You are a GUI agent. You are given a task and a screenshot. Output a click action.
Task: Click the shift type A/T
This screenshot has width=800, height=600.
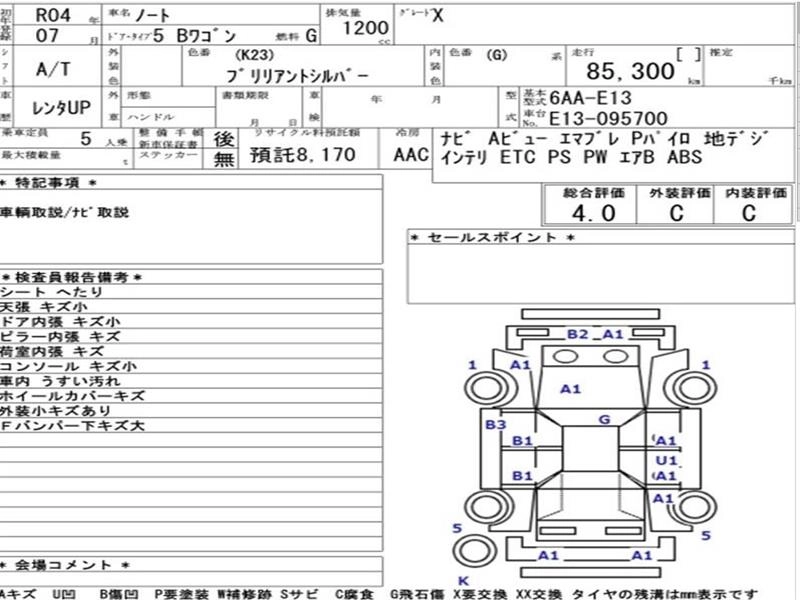(x=53, y=69)
